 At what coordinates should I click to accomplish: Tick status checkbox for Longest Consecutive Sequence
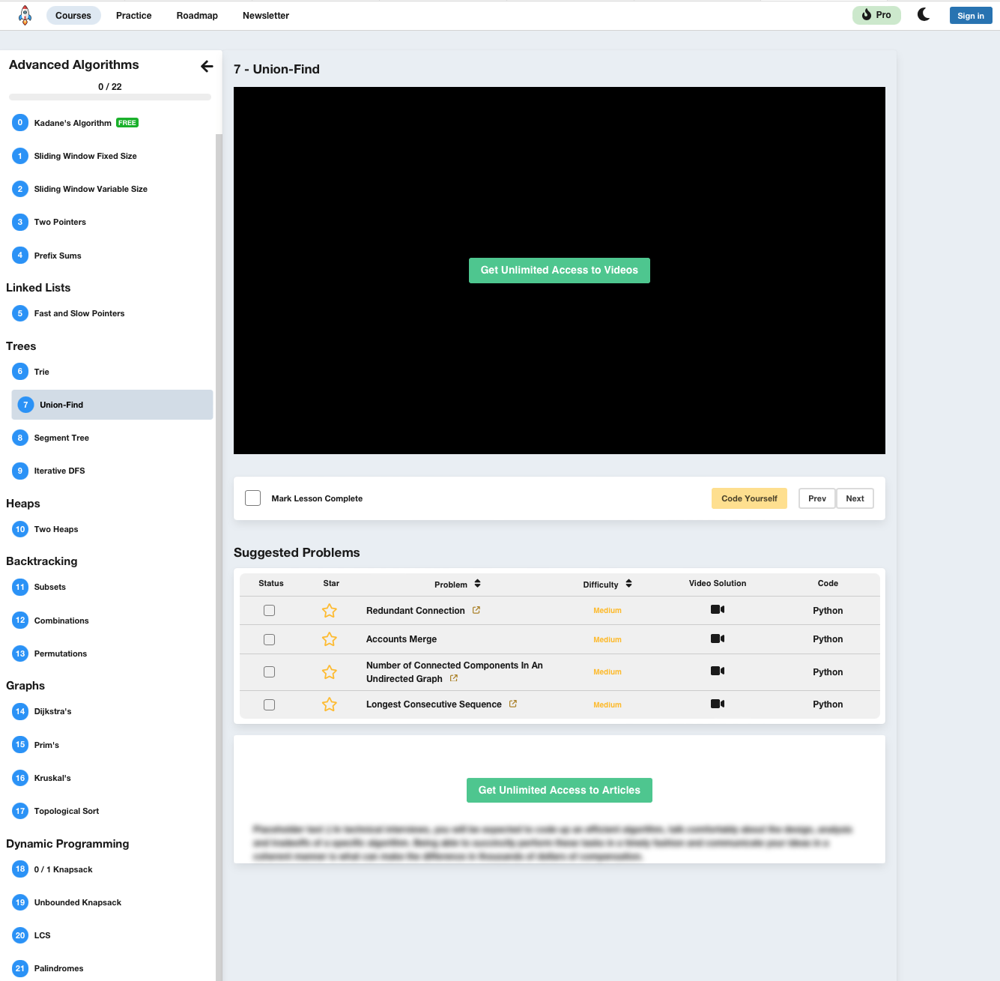(x=269, y=705)
